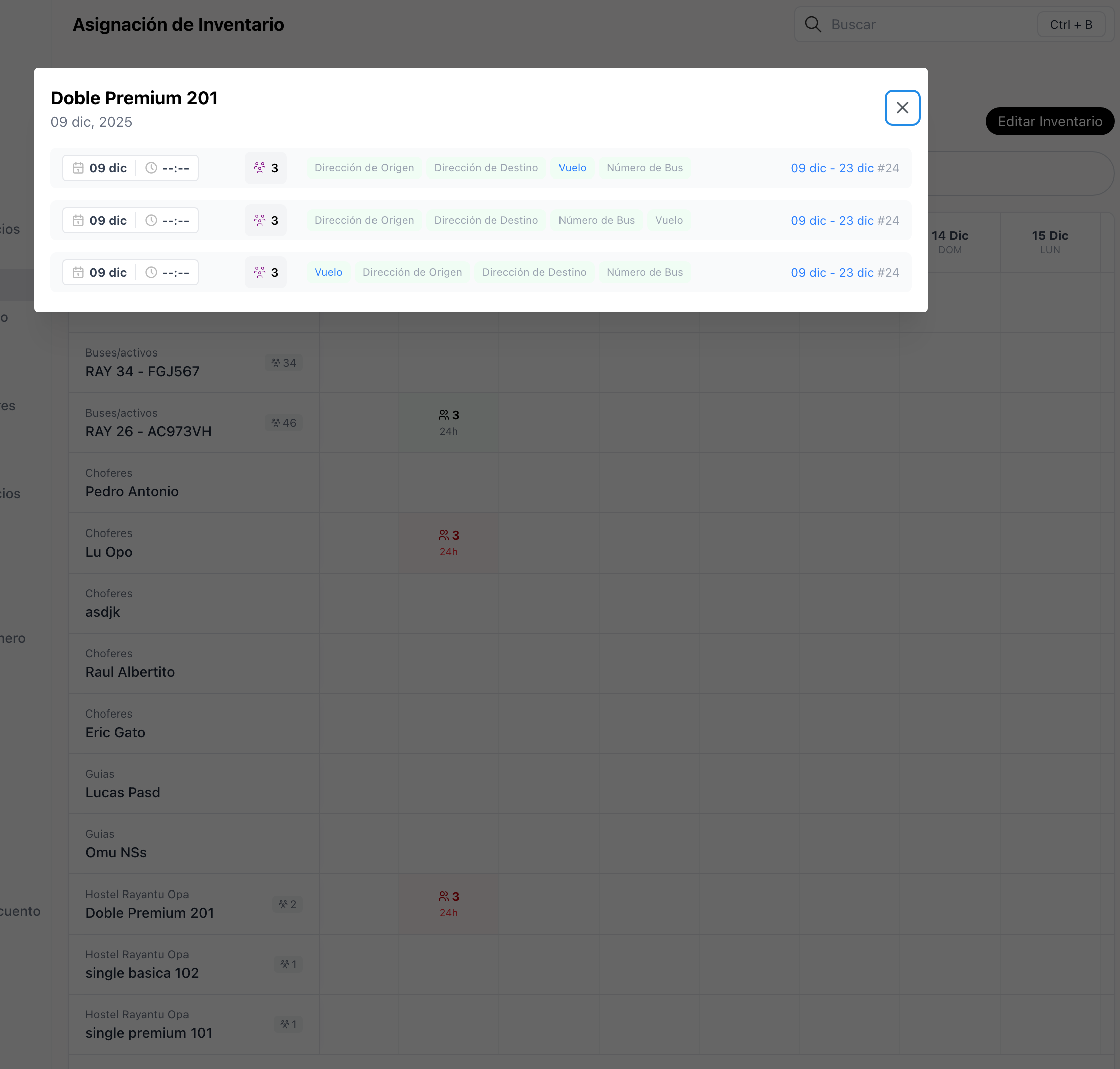The width and height of the screenshot is (1120, 1069).
Task: Click the search magnifier icon in Buscar bar
Action: pos(814,24)
